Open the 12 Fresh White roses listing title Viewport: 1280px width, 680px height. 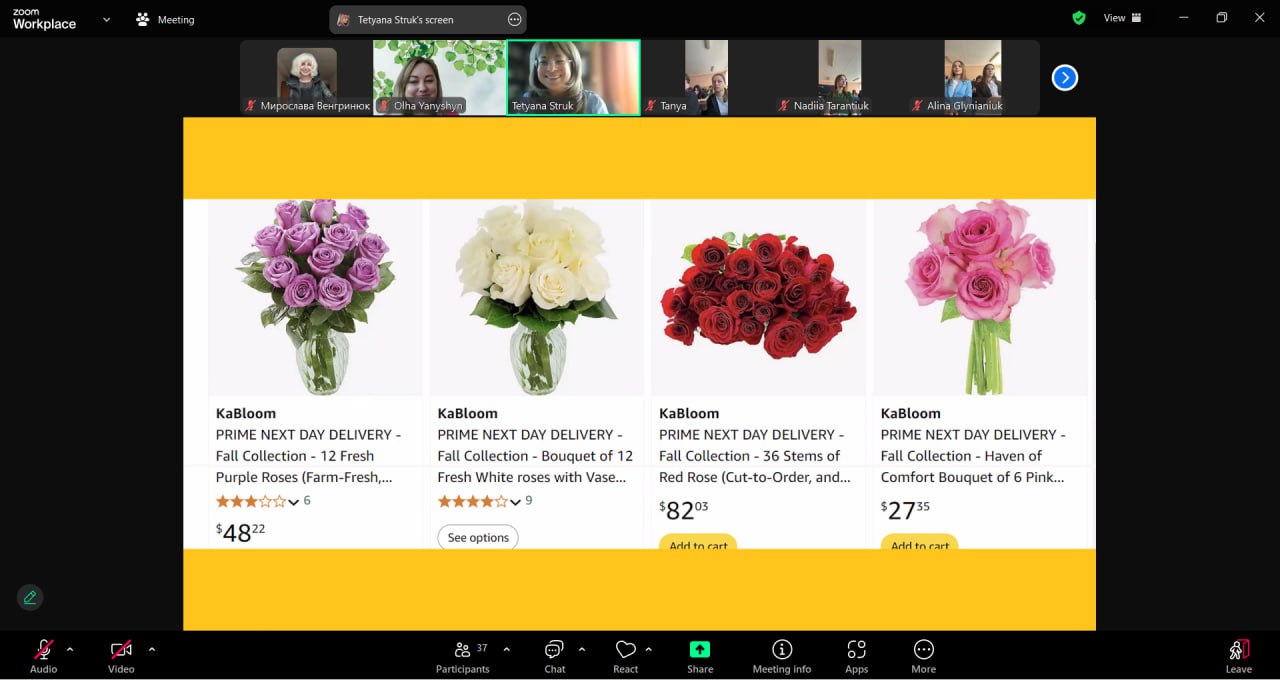535,456
